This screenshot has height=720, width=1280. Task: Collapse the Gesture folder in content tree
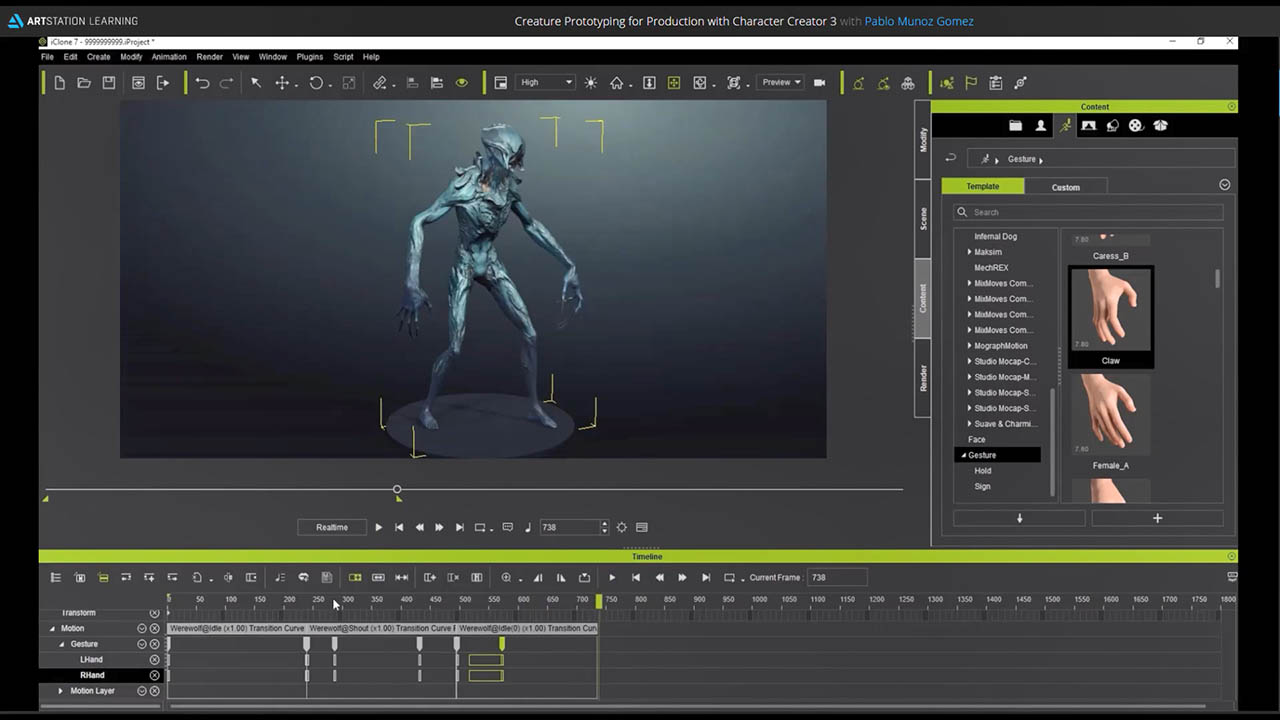click(x=964, y=455)
